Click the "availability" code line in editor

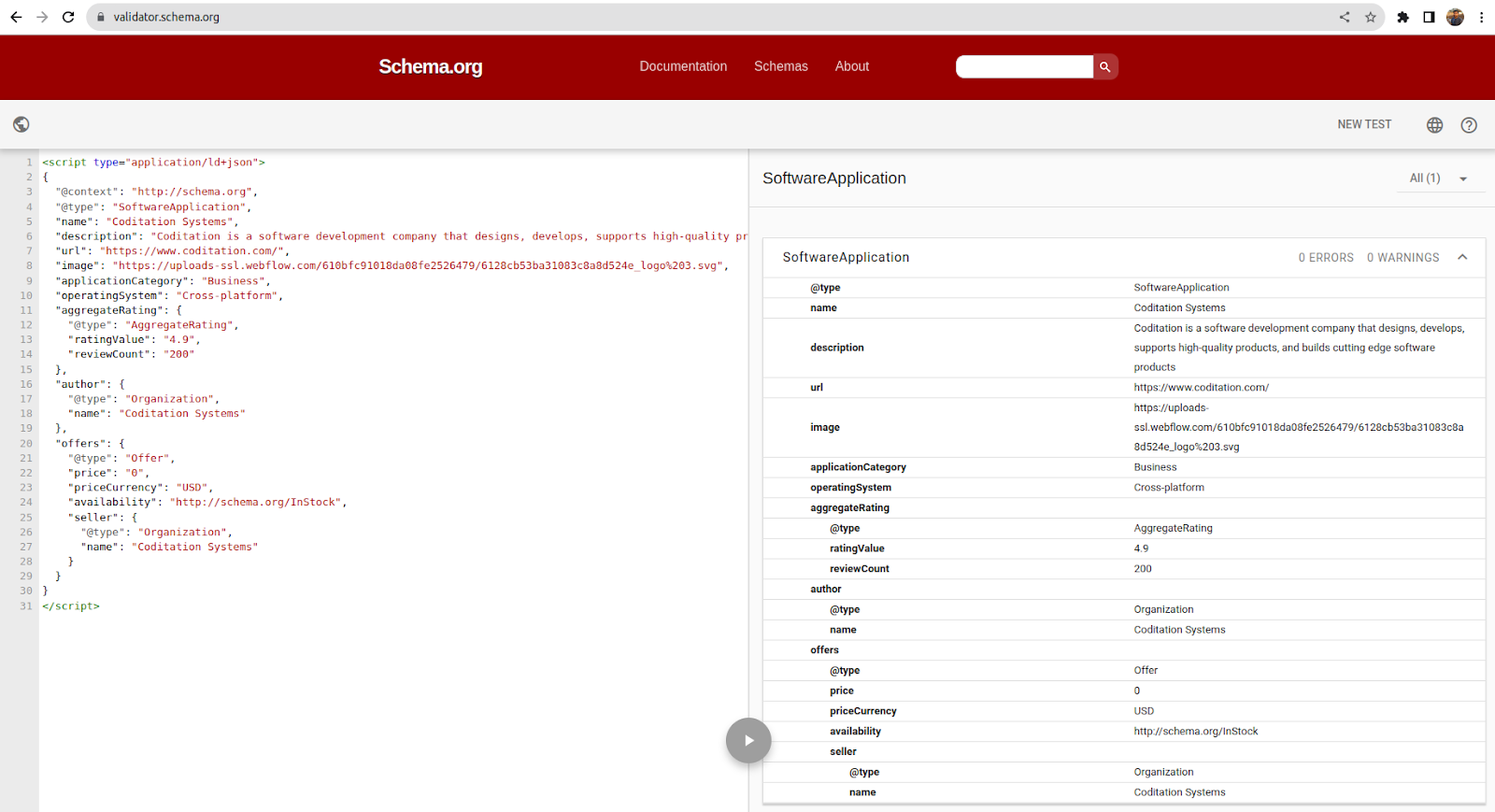click(x=207, y=503)
